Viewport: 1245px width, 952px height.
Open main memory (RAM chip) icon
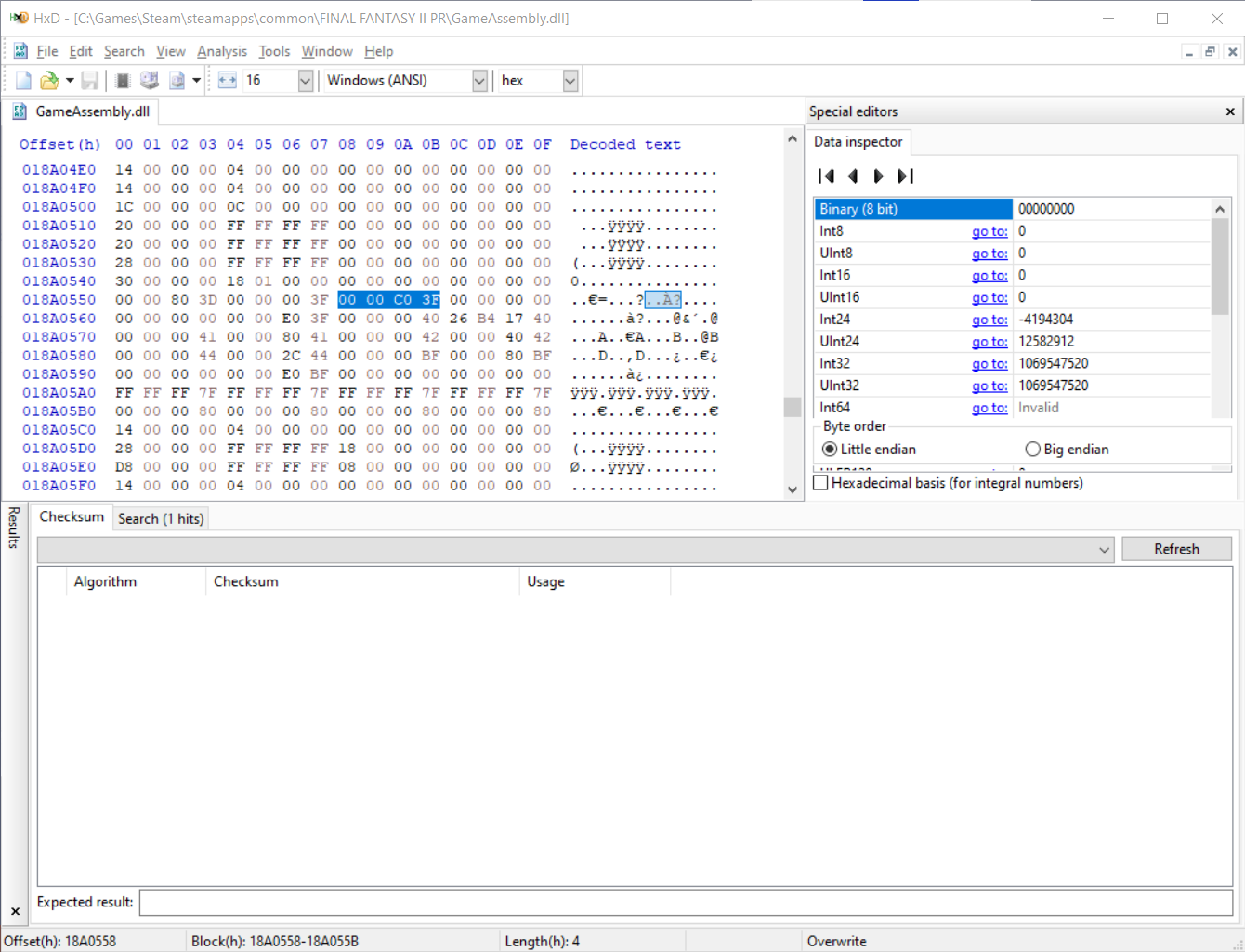pyautogui.click(x=123, y=81)
